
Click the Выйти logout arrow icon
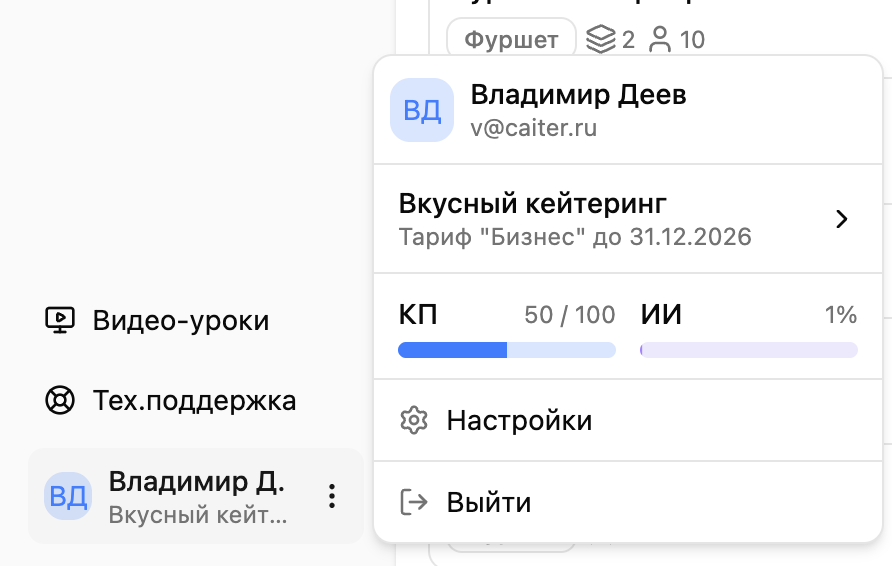click(x=413, y=502)
